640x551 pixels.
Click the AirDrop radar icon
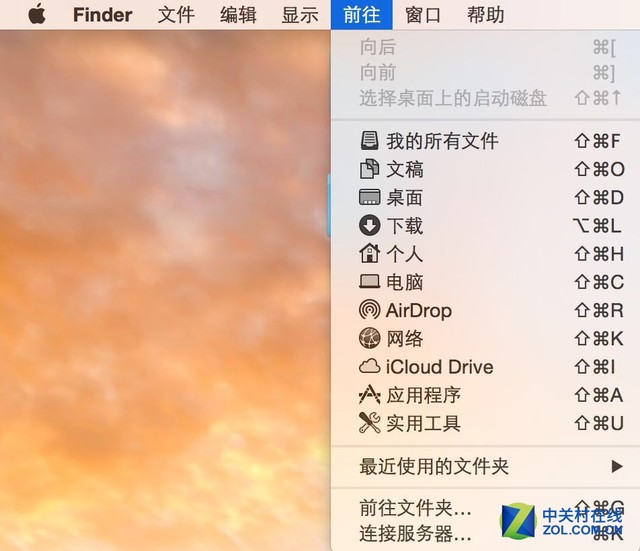coord(370,311)
